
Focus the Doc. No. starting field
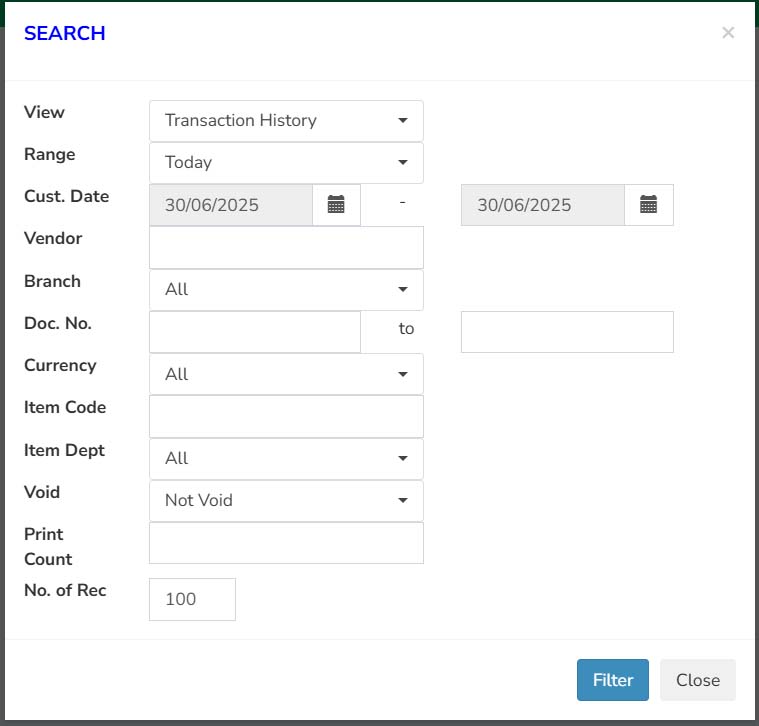point(255,332)
